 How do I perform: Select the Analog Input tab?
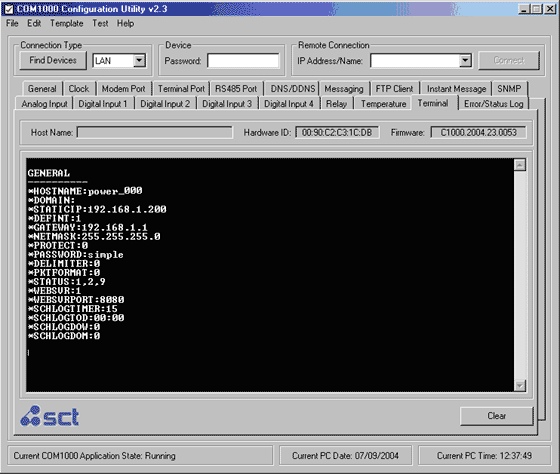(x=44, y=104)
